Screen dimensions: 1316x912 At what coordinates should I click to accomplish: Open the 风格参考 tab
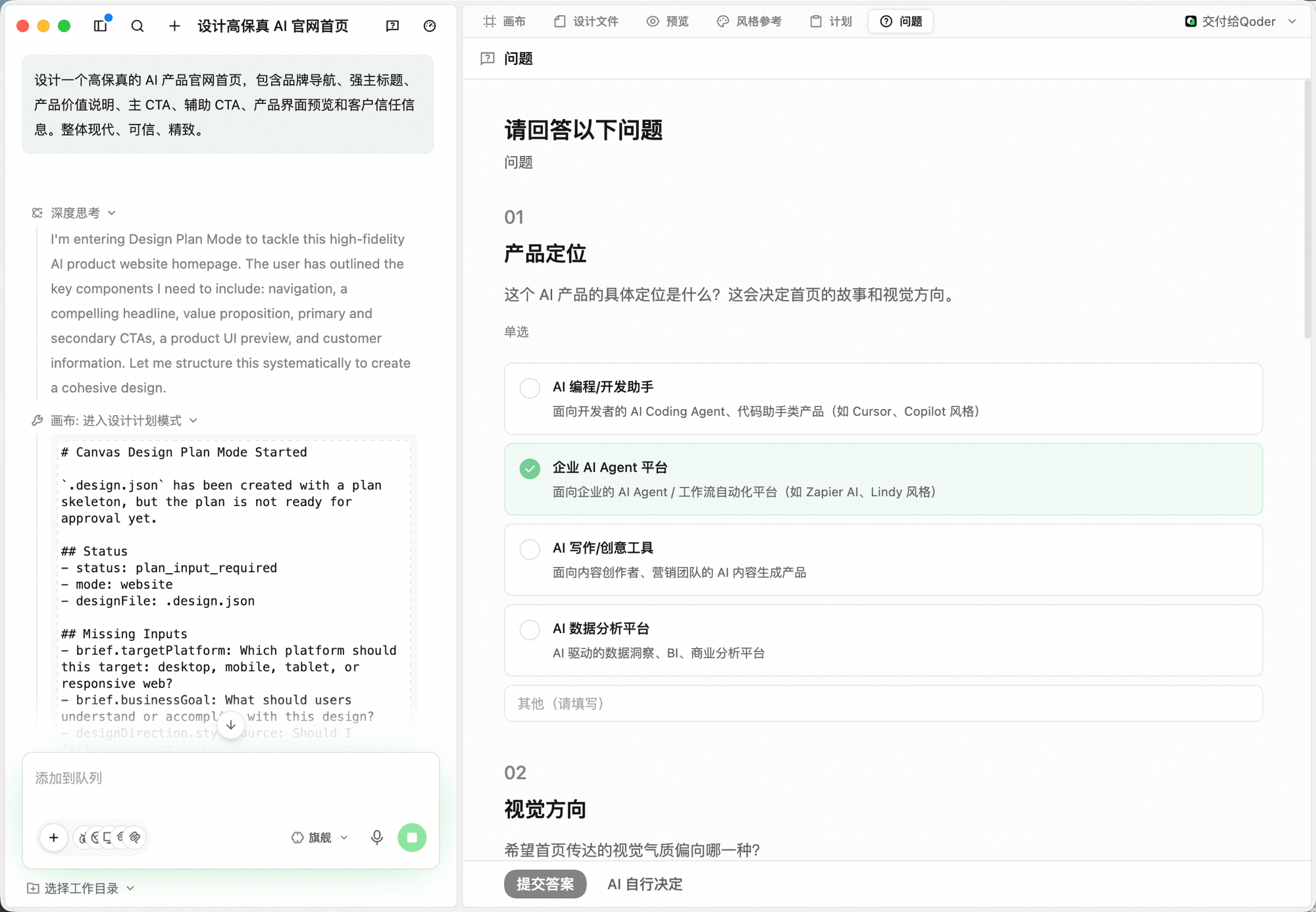tap(749, 21)
